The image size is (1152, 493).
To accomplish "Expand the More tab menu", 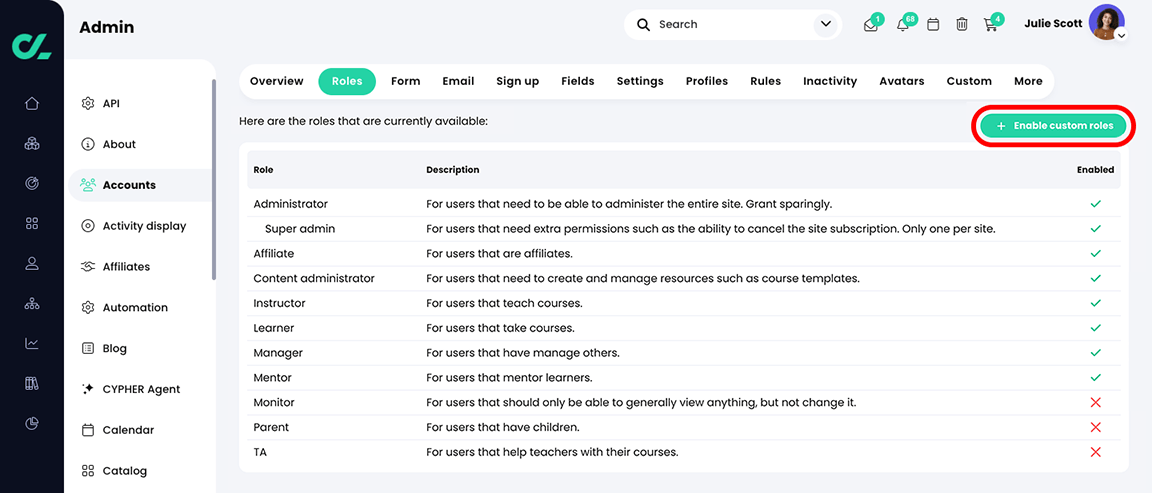I will [x=1028, y=81].
